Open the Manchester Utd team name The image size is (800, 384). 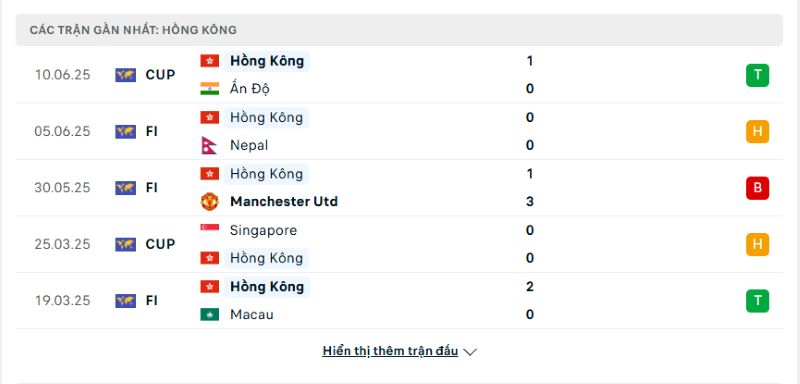[x=284, y=201]
